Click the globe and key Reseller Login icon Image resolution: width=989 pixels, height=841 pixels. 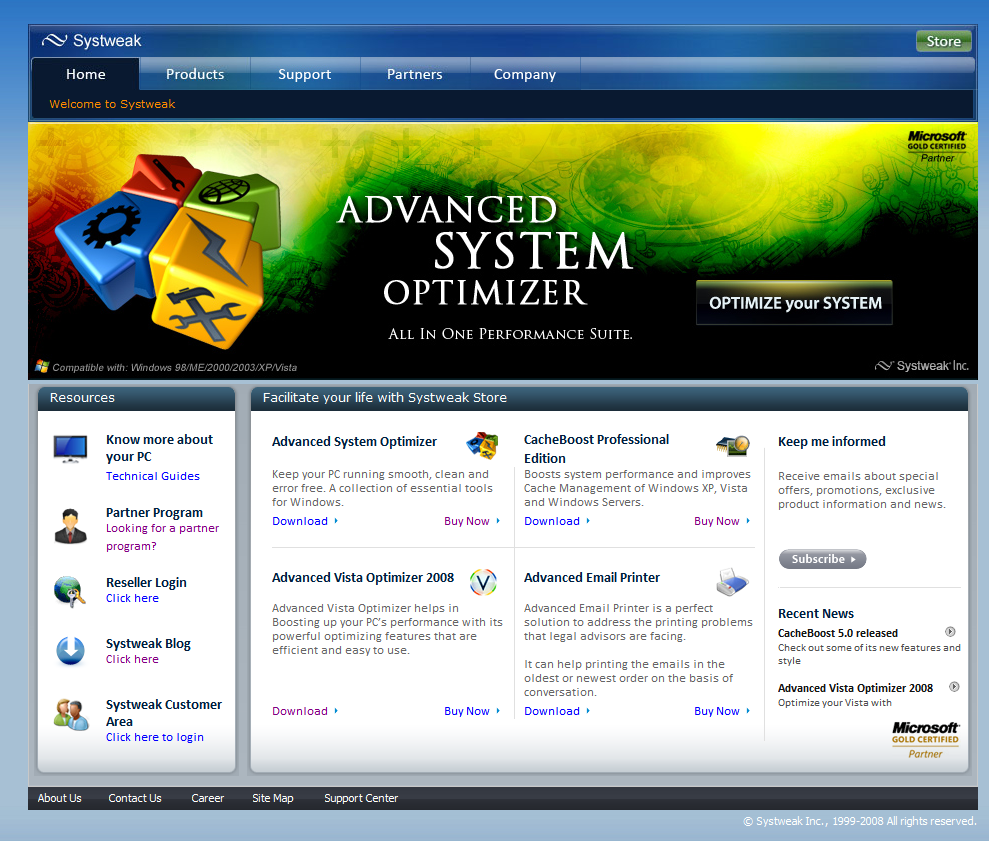(x=69, y=592)
